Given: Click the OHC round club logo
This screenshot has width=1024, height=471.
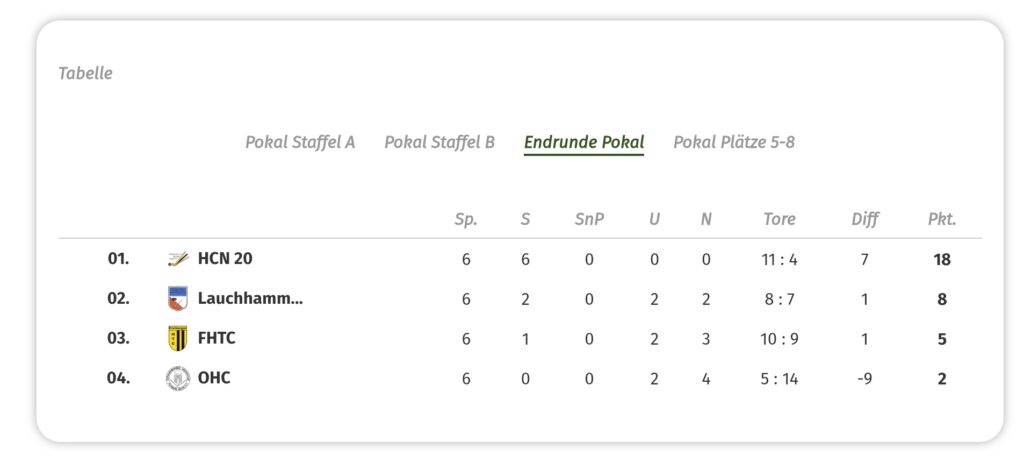Looking at the screenshot, I should tap(178, 378).
